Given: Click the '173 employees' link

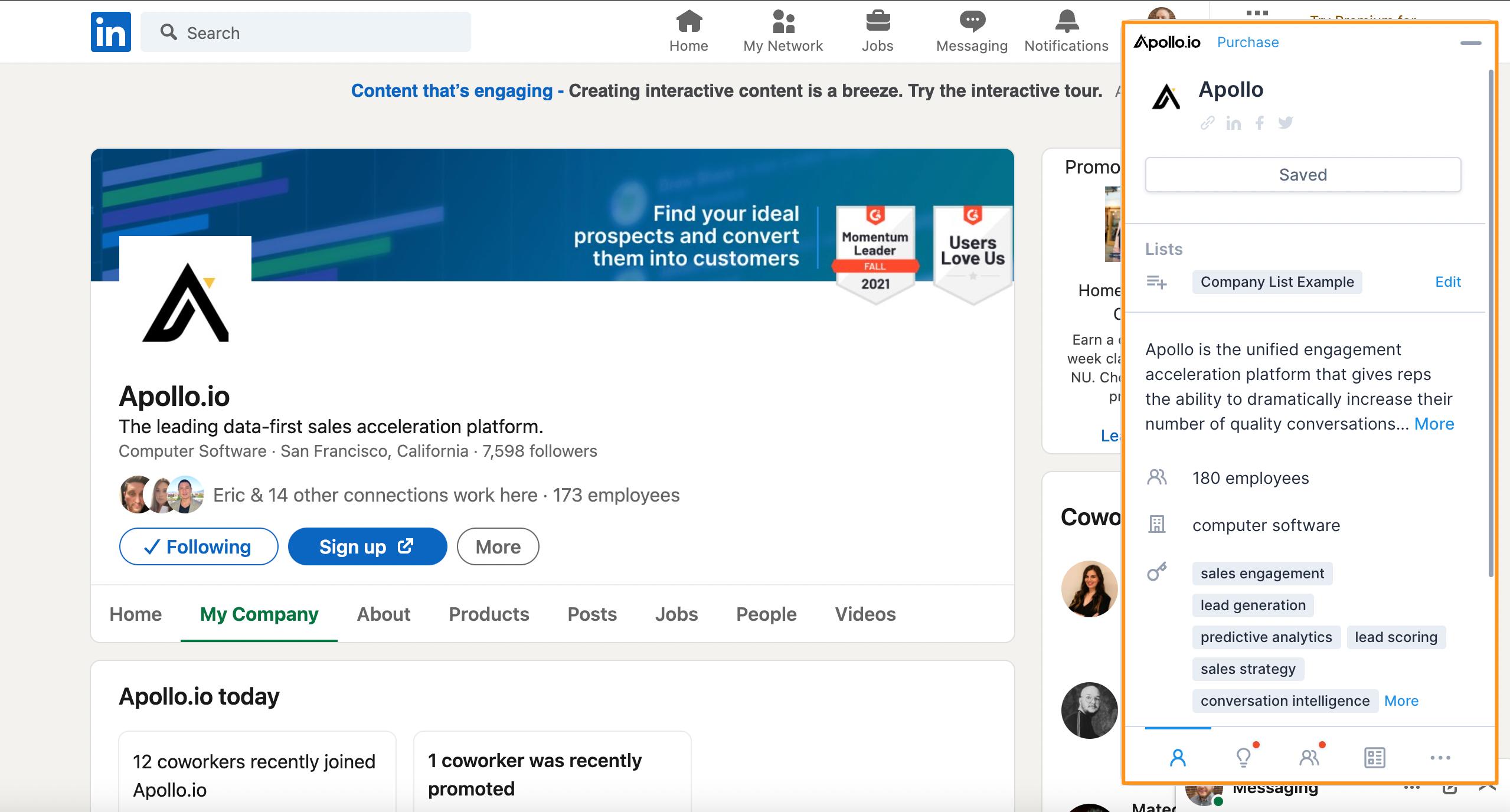Looking at the screenshot, I should click(616, 495).
